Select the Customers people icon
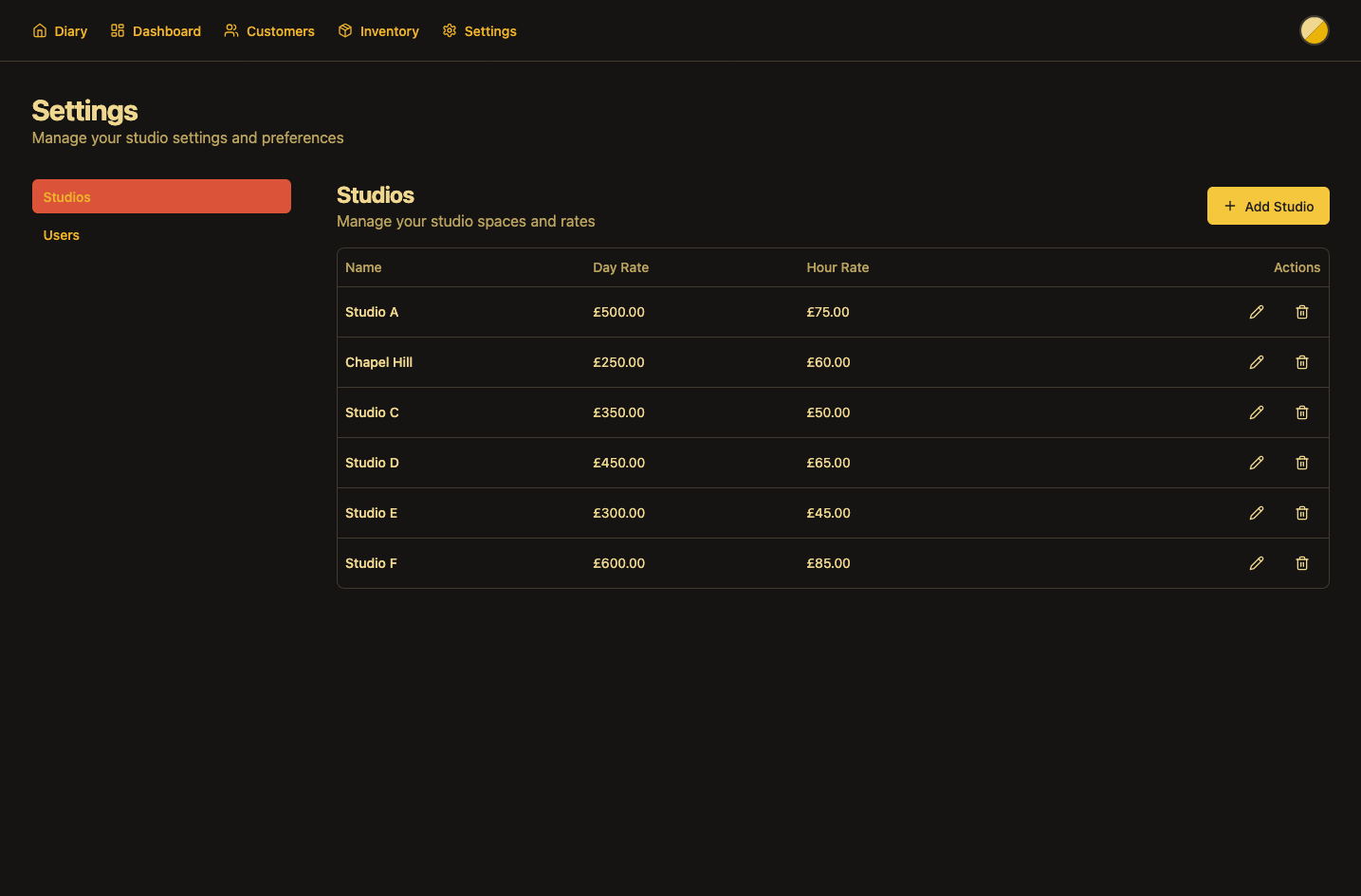The height and width of the screenshot is (896, 1361). click(x=230, y=29)
